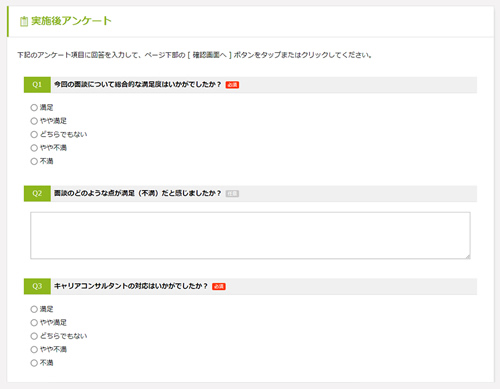Select やや満足 radio under Q3
This screenshot has height=389, width=500.
[x=34, y=323]
